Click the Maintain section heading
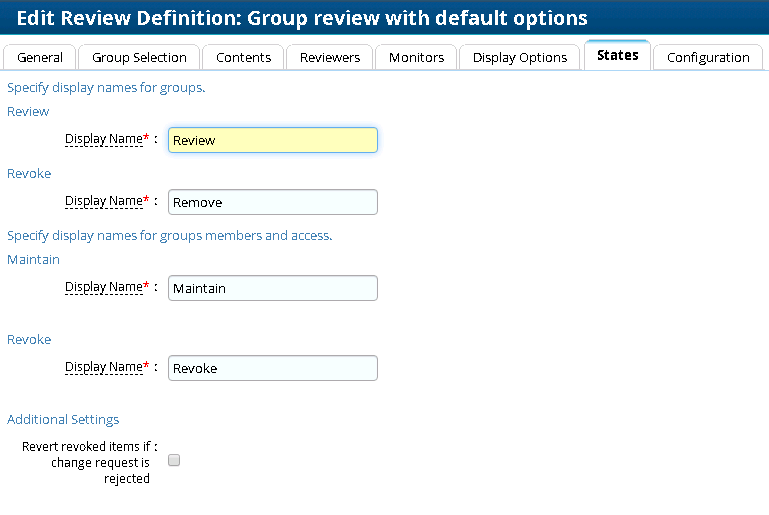Viewport: 769px width, 515px height. pyautogui.click(x=33, y=259)
